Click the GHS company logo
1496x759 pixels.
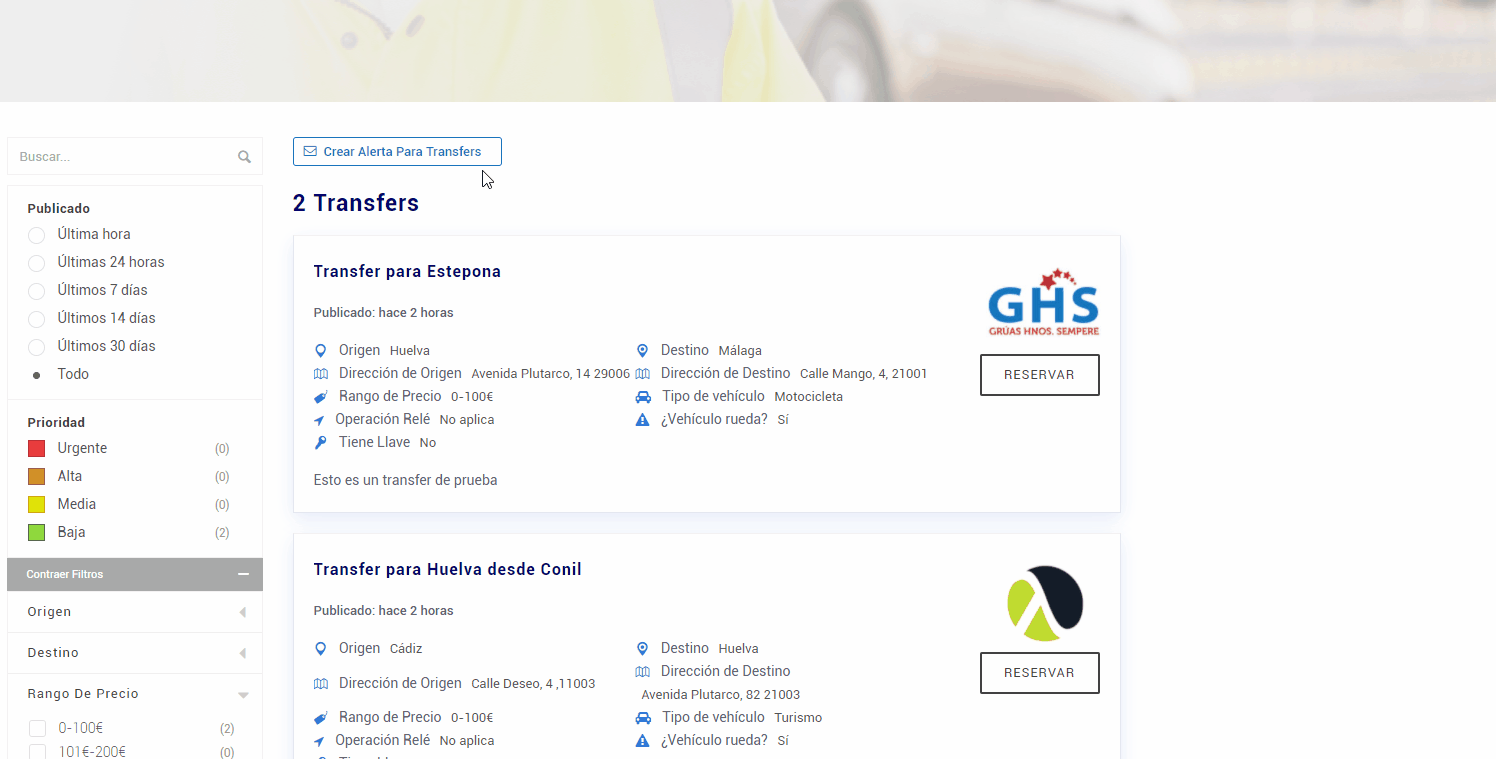[x=1043, y=303]
